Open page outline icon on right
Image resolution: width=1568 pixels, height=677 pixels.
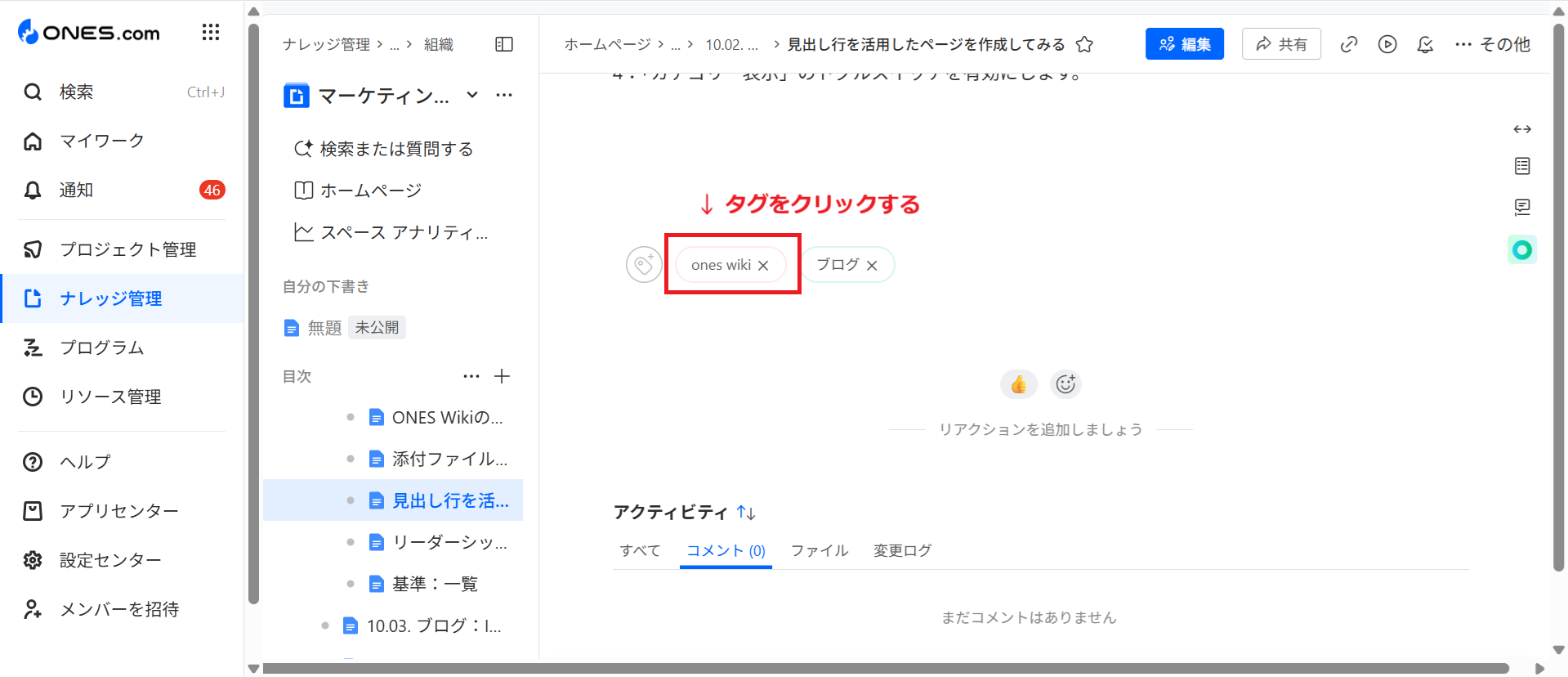point(1522,166)
